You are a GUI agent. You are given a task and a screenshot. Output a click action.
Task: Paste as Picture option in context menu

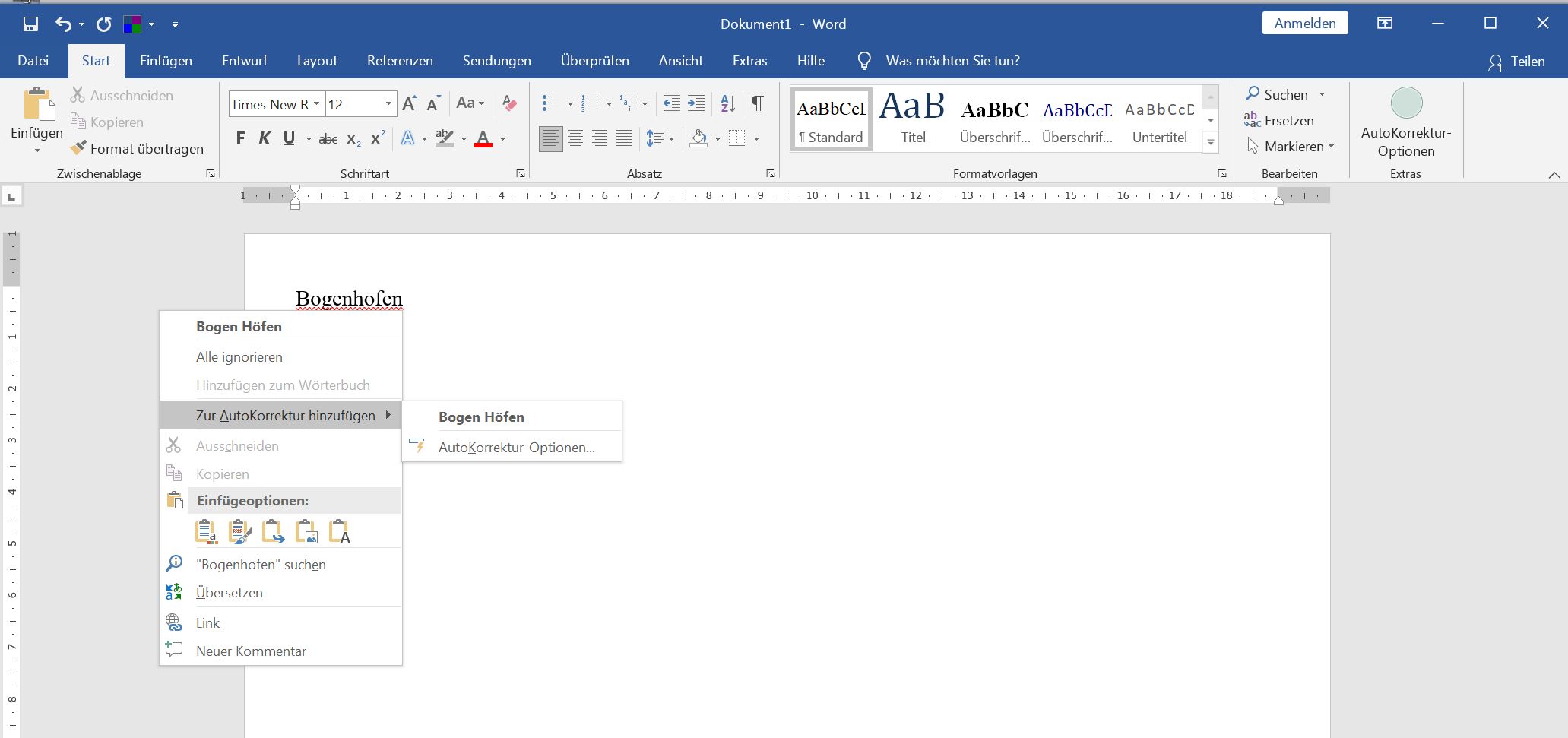pos(307,531)
